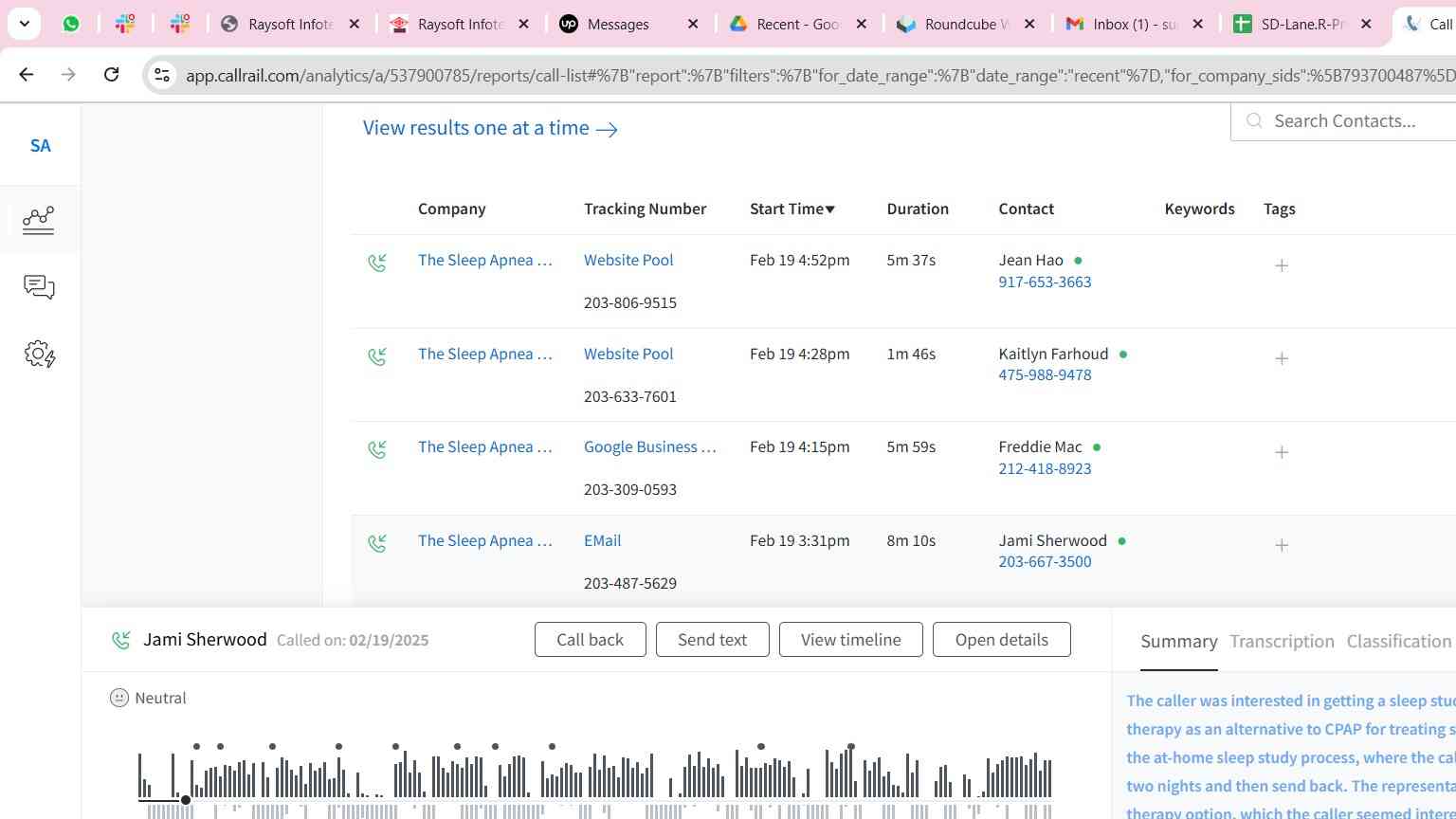Switch to the WhatsApp browser tab
Viewport: 1456px width, 819px height.
pyautogui.click(x=71, y=24)
